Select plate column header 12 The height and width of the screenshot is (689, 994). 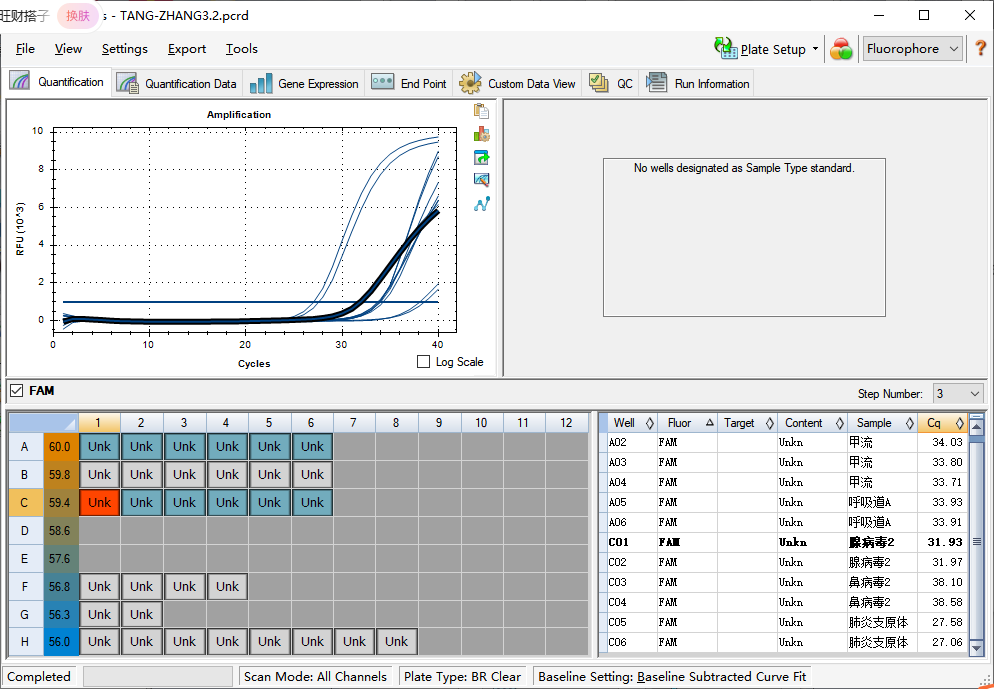[x=566, y=423]
